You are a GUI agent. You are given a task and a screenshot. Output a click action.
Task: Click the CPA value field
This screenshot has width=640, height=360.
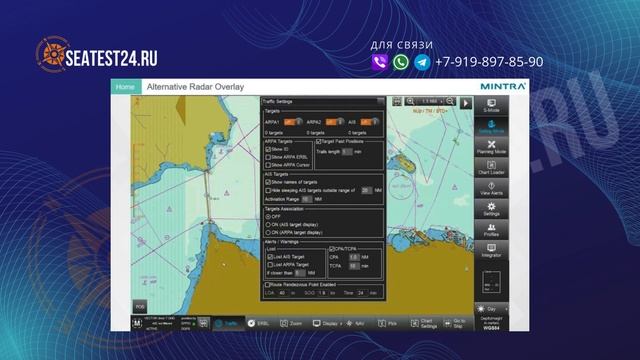(x=354, y=257)
